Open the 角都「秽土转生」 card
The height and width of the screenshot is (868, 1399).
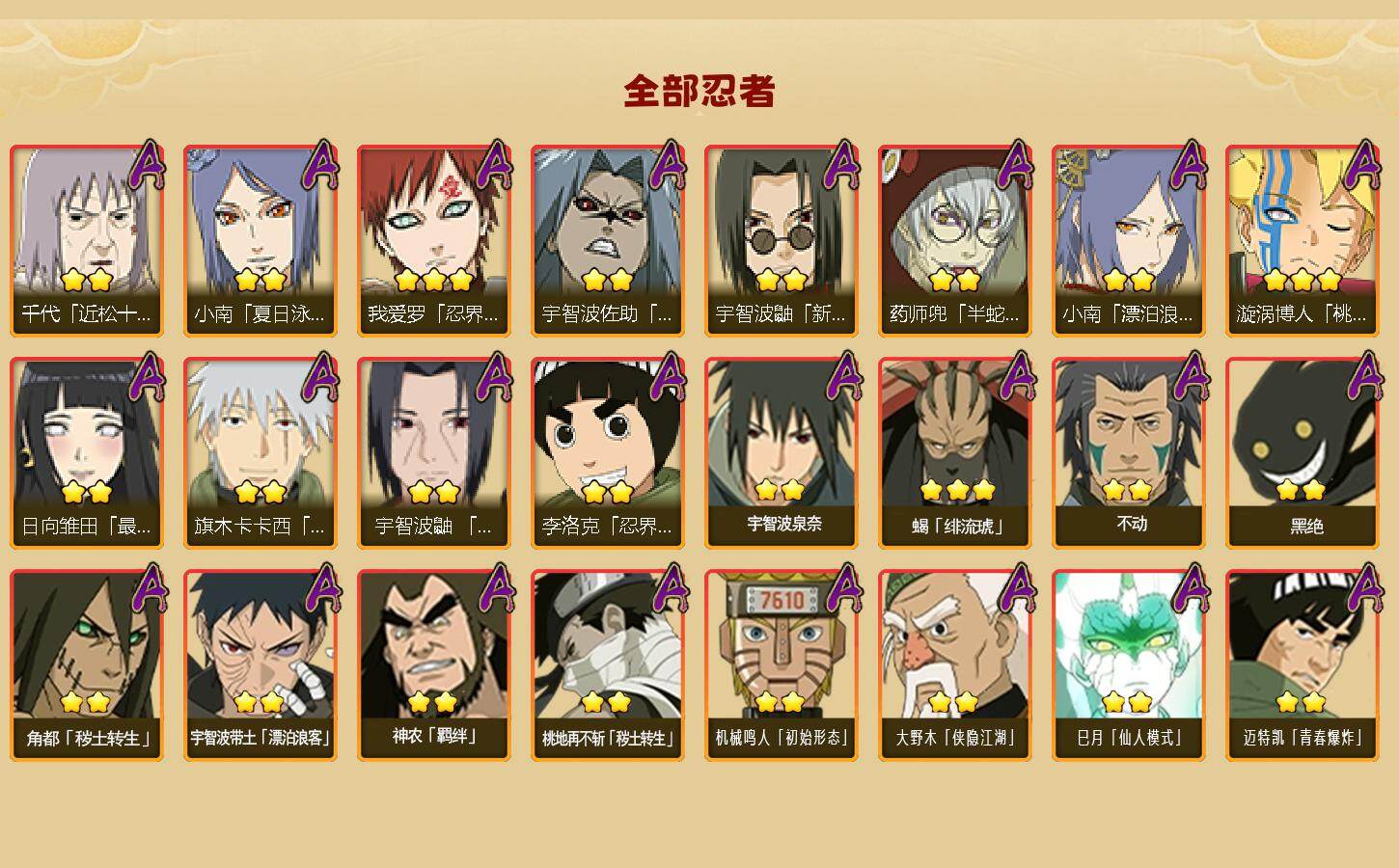point(87,665)
